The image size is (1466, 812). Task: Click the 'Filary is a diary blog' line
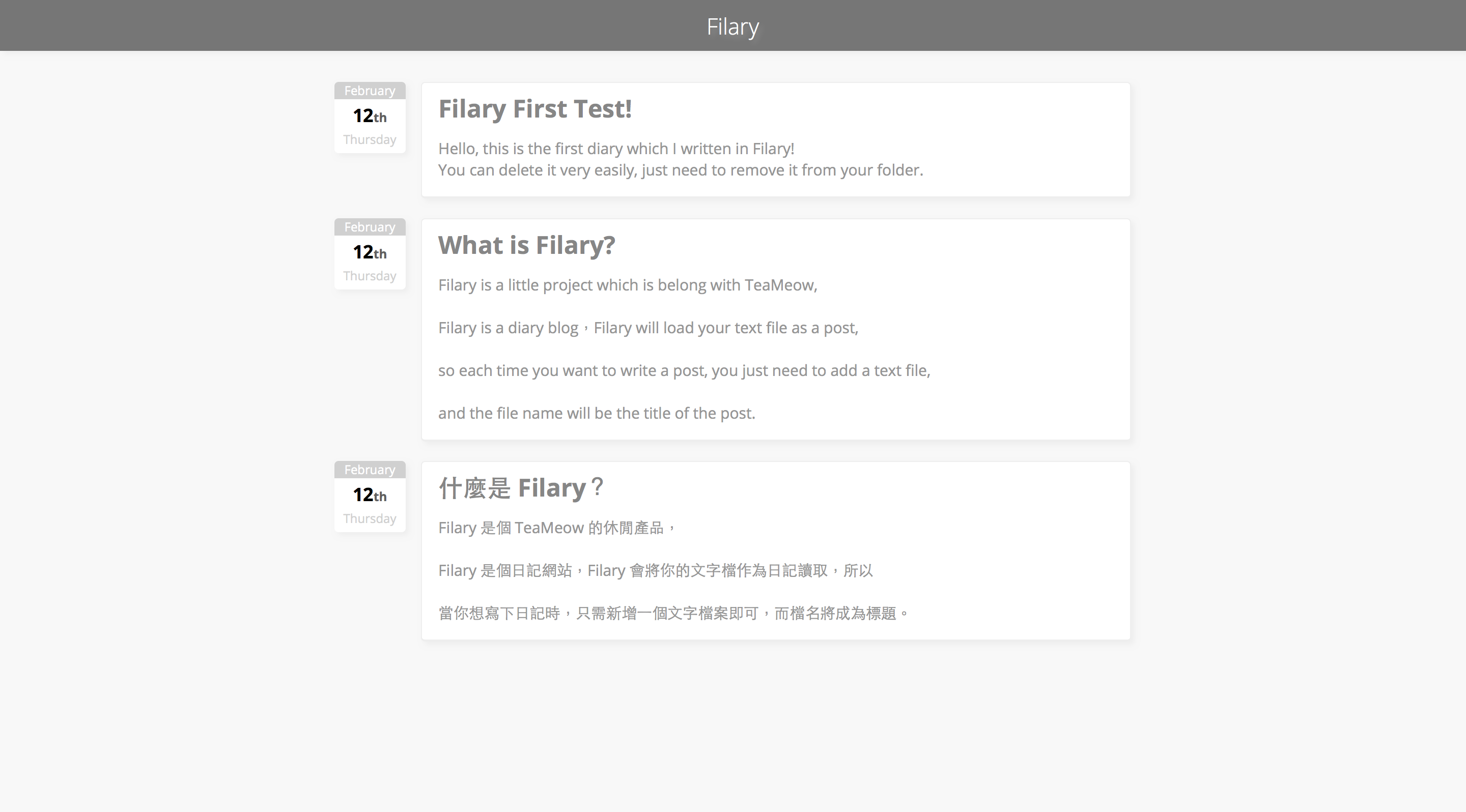pyautogui.click(x=647, y=328)
